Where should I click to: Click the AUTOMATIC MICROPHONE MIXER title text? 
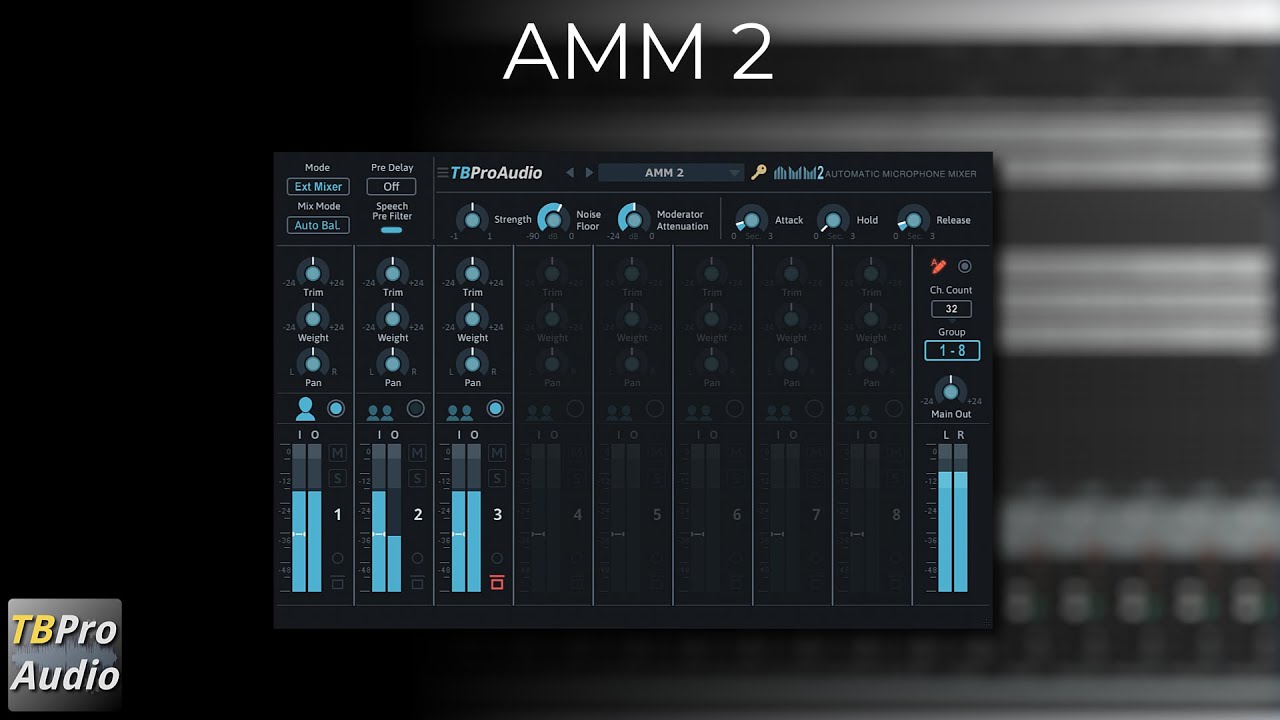click(x=901, y=174)
